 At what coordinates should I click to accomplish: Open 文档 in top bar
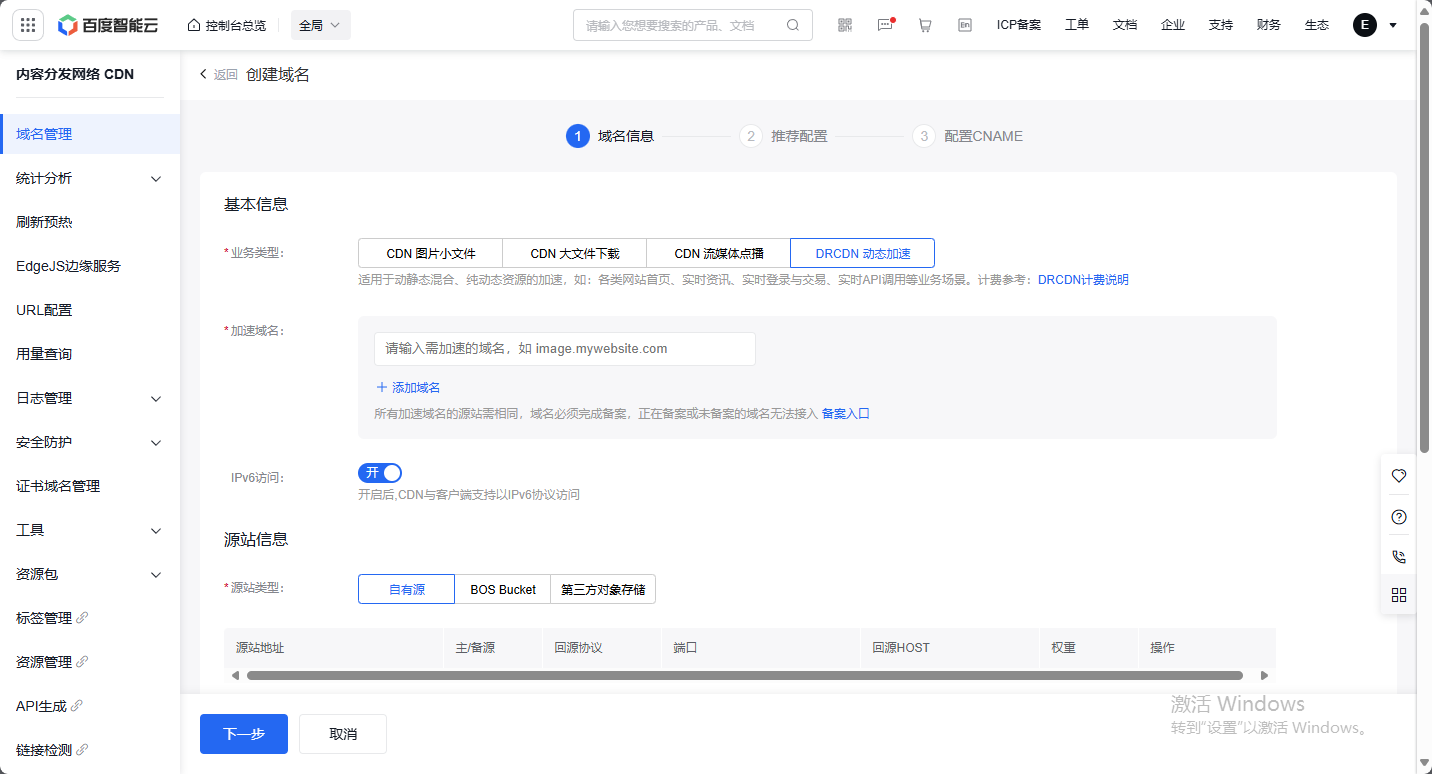coord(1125,25)
